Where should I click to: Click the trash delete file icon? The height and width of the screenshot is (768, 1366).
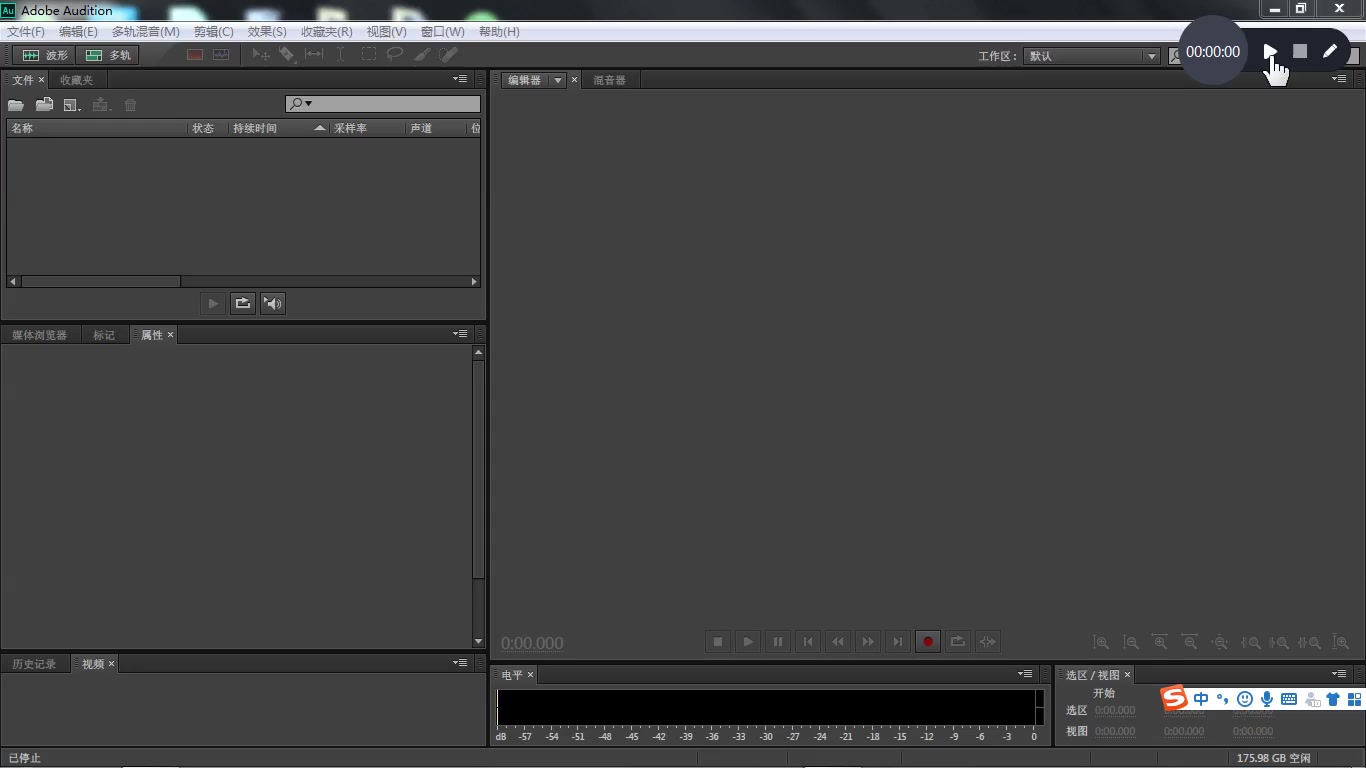tap(130, 105)
